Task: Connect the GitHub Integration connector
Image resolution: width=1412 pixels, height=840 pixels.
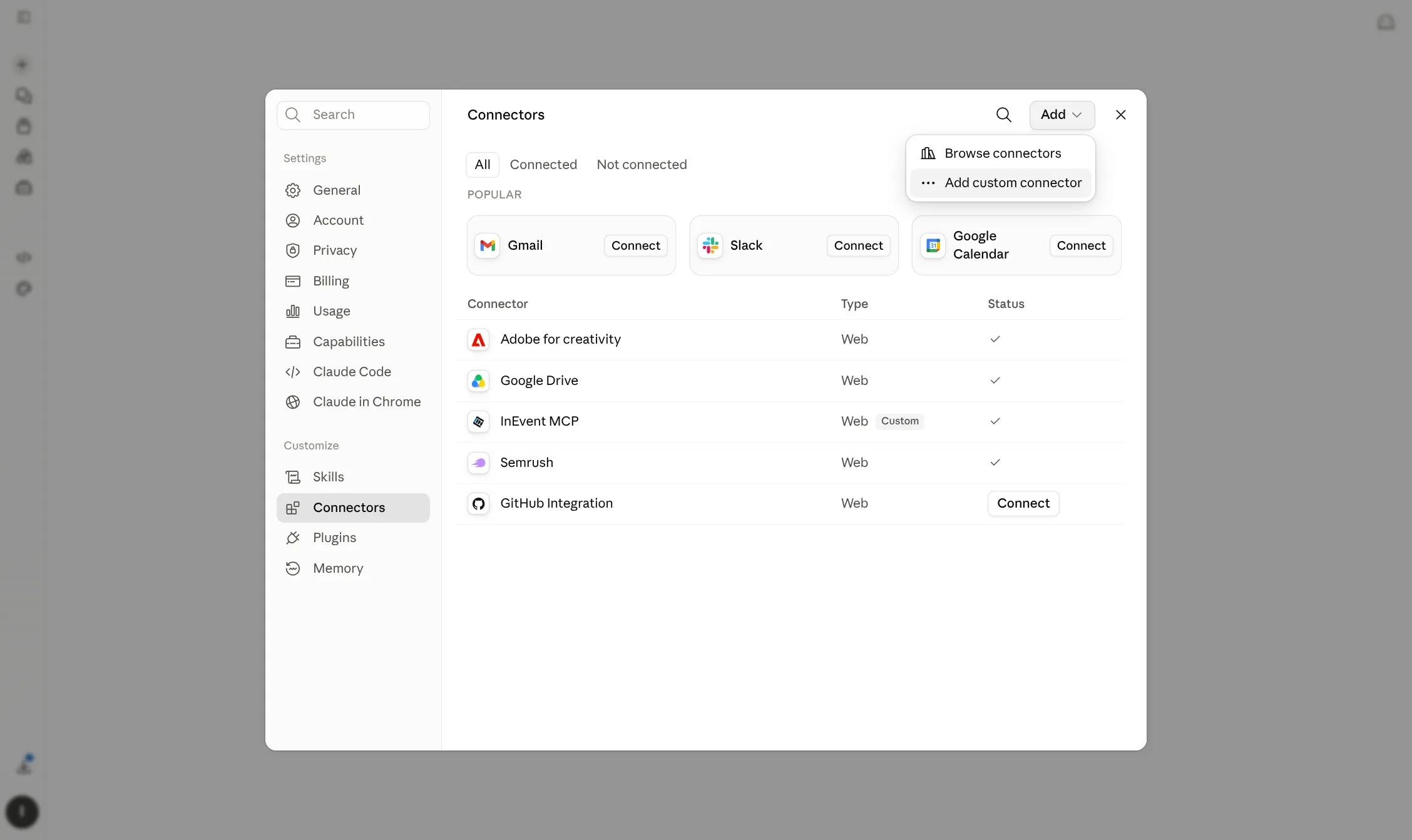Action: (1023, 503)
